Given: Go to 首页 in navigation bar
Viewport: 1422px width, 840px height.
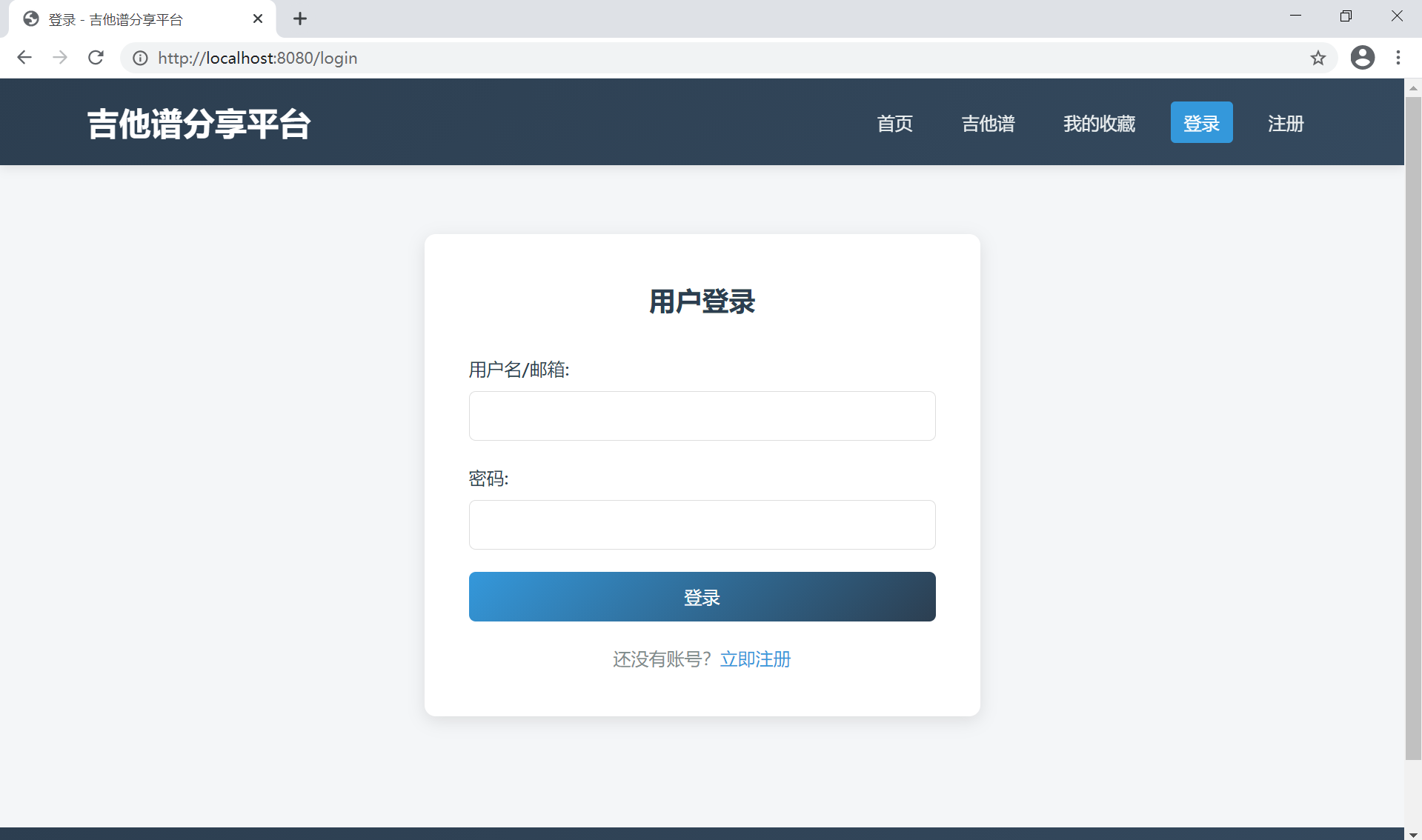Looking at the screenshot, I should [x=894, y=123].
